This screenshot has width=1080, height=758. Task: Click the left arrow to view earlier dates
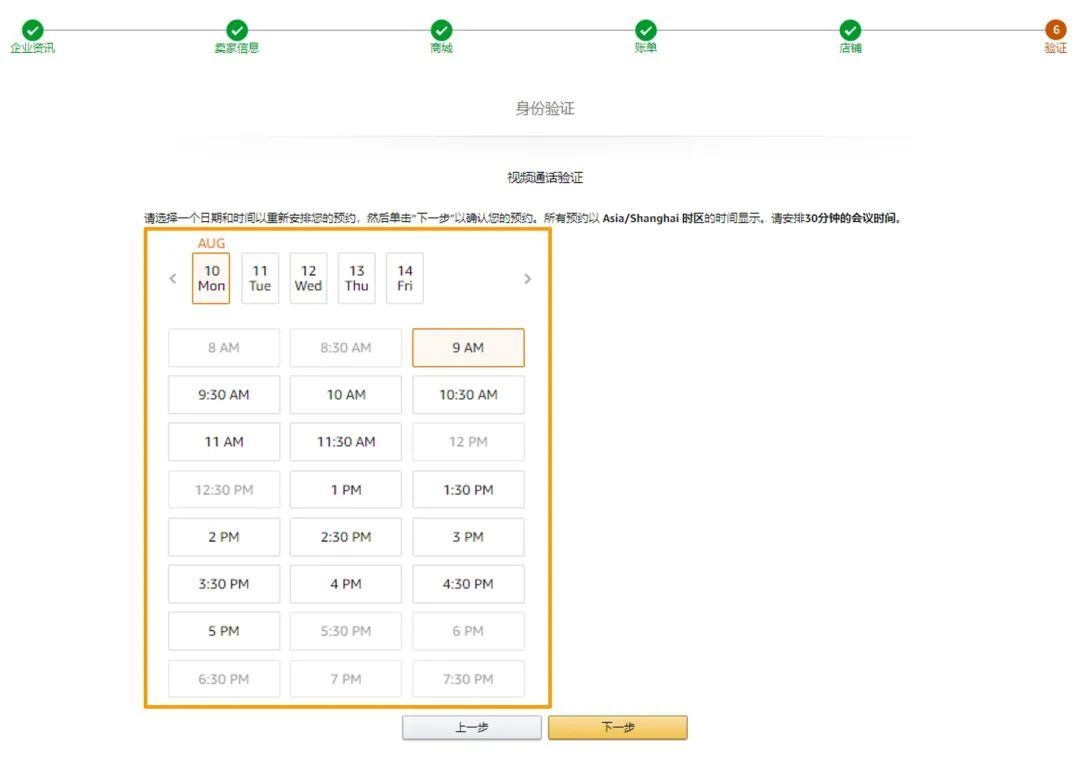[x=172, y=278]
